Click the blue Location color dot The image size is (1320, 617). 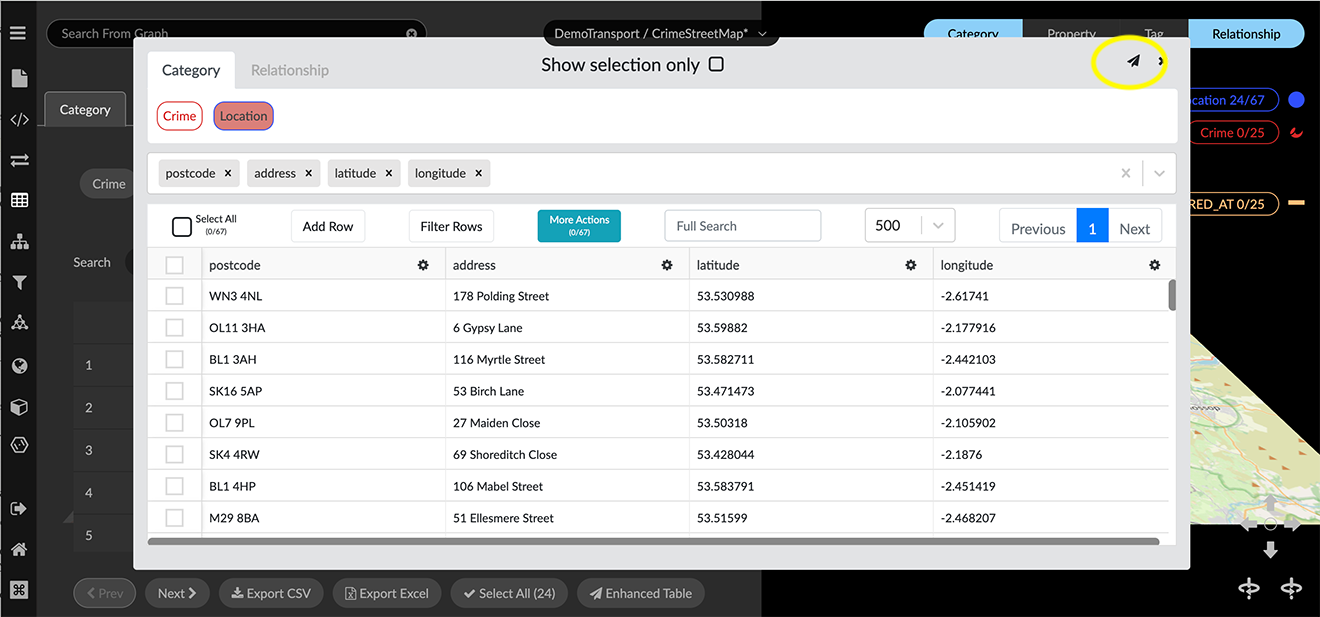click(1296, 100)
